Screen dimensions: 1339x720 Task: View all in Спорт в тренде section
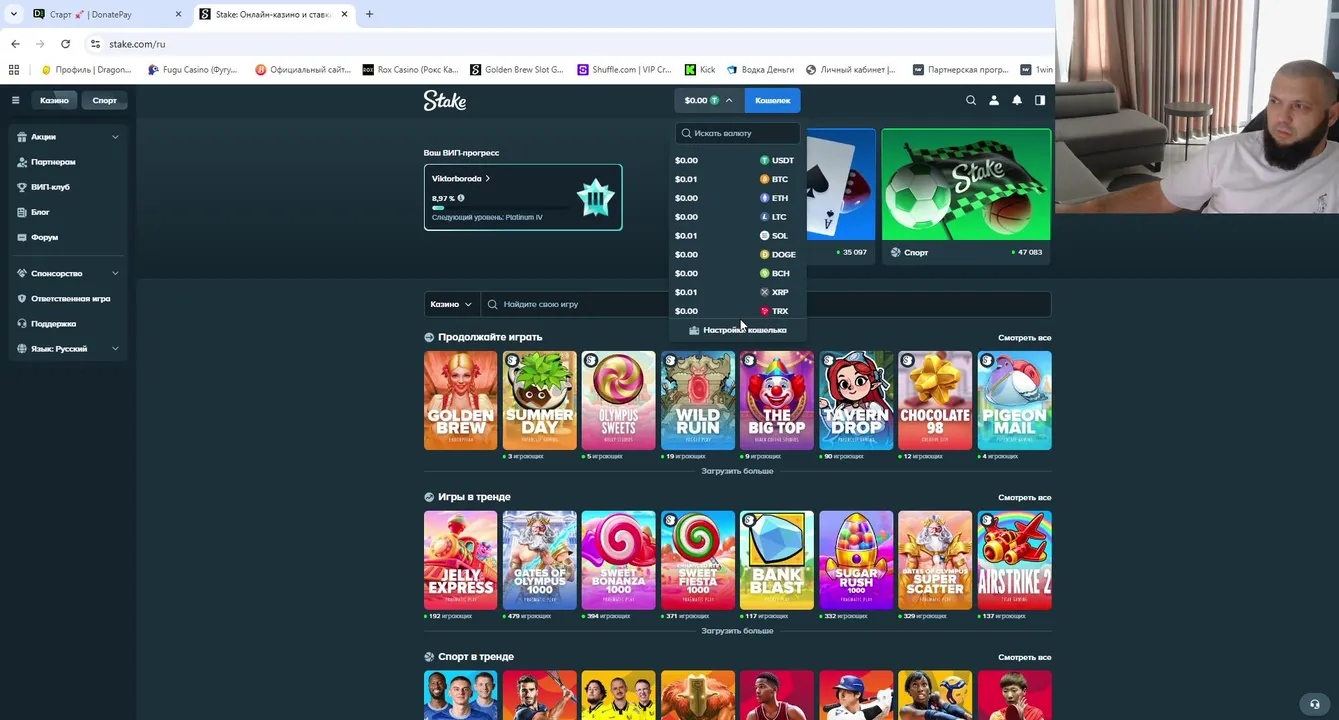(1024, 657)
